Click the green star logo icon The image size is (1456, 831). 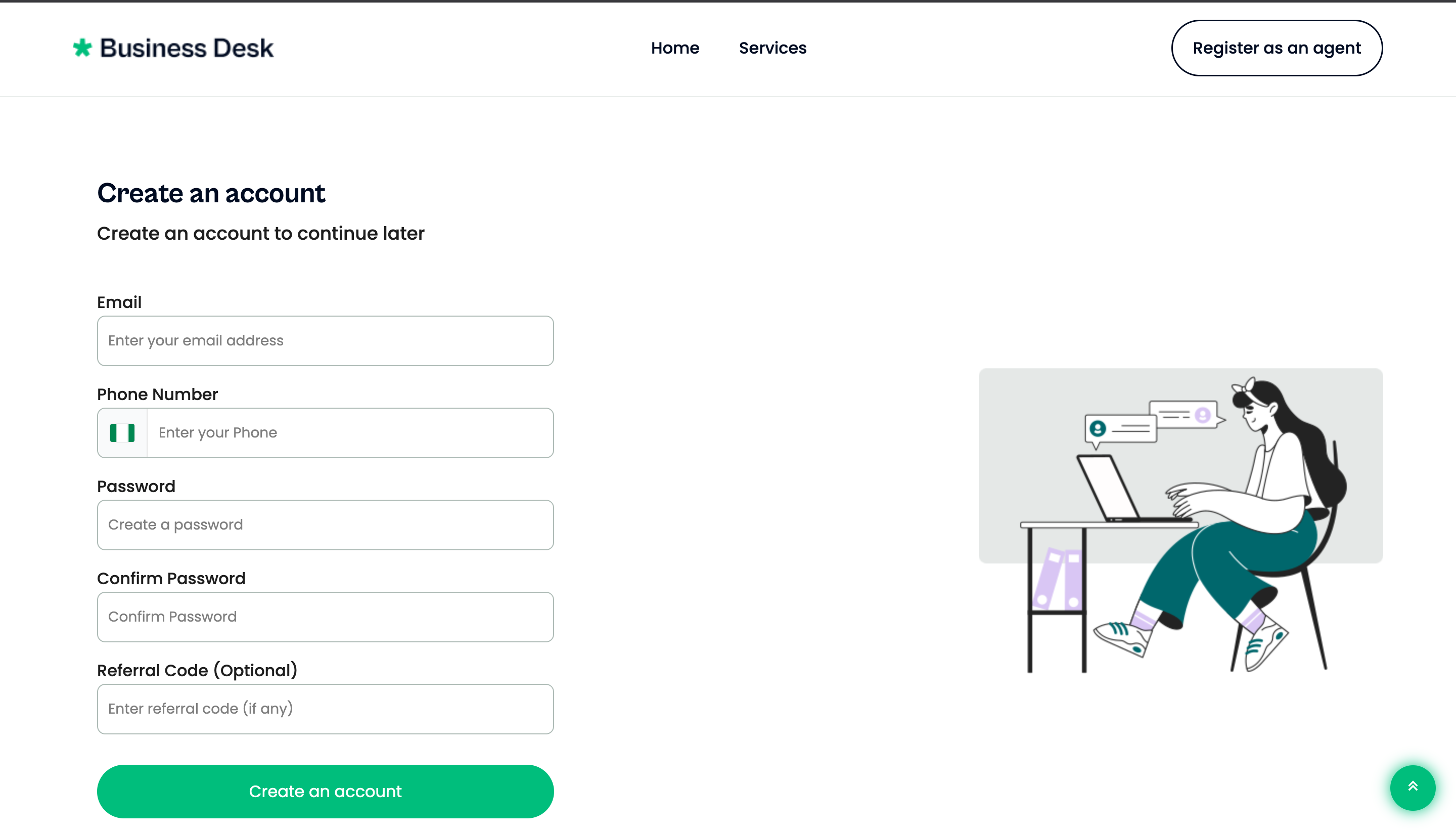click(82, 48)
